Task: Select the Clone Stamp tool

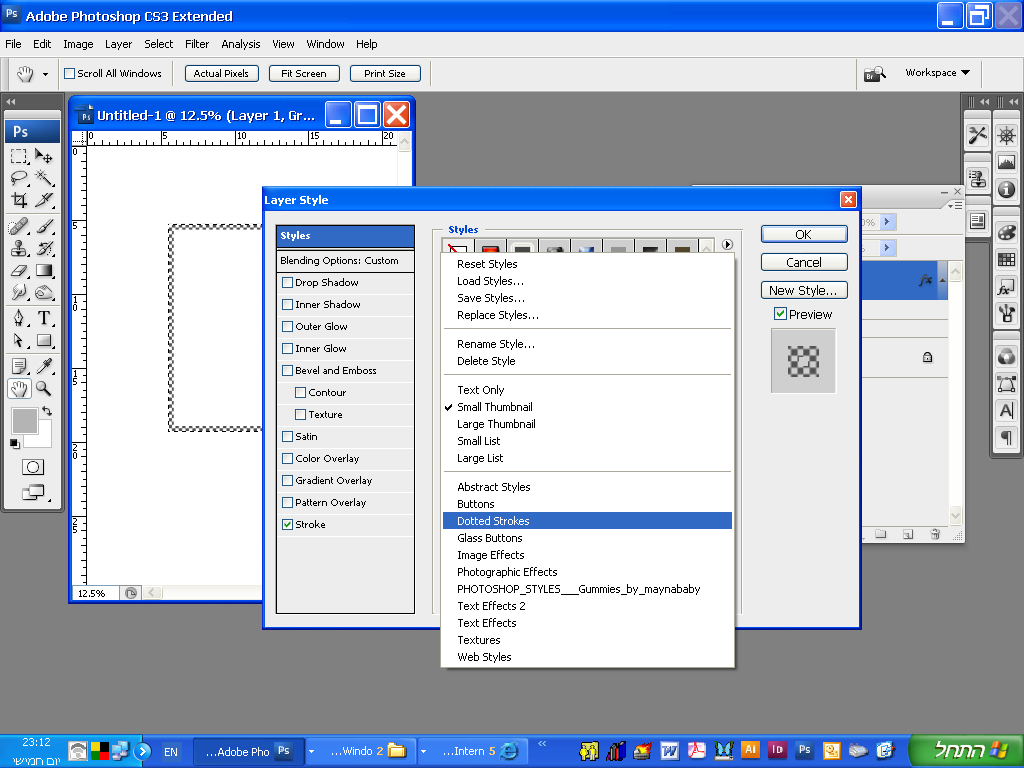Action: coord(18,248)
